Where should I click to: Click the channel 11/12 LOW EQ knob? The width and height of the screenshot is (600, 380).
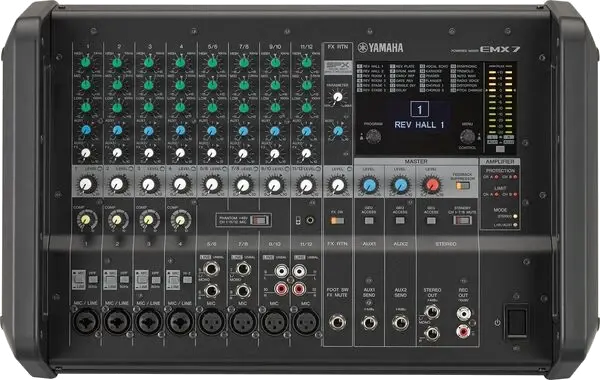[307, 108]
